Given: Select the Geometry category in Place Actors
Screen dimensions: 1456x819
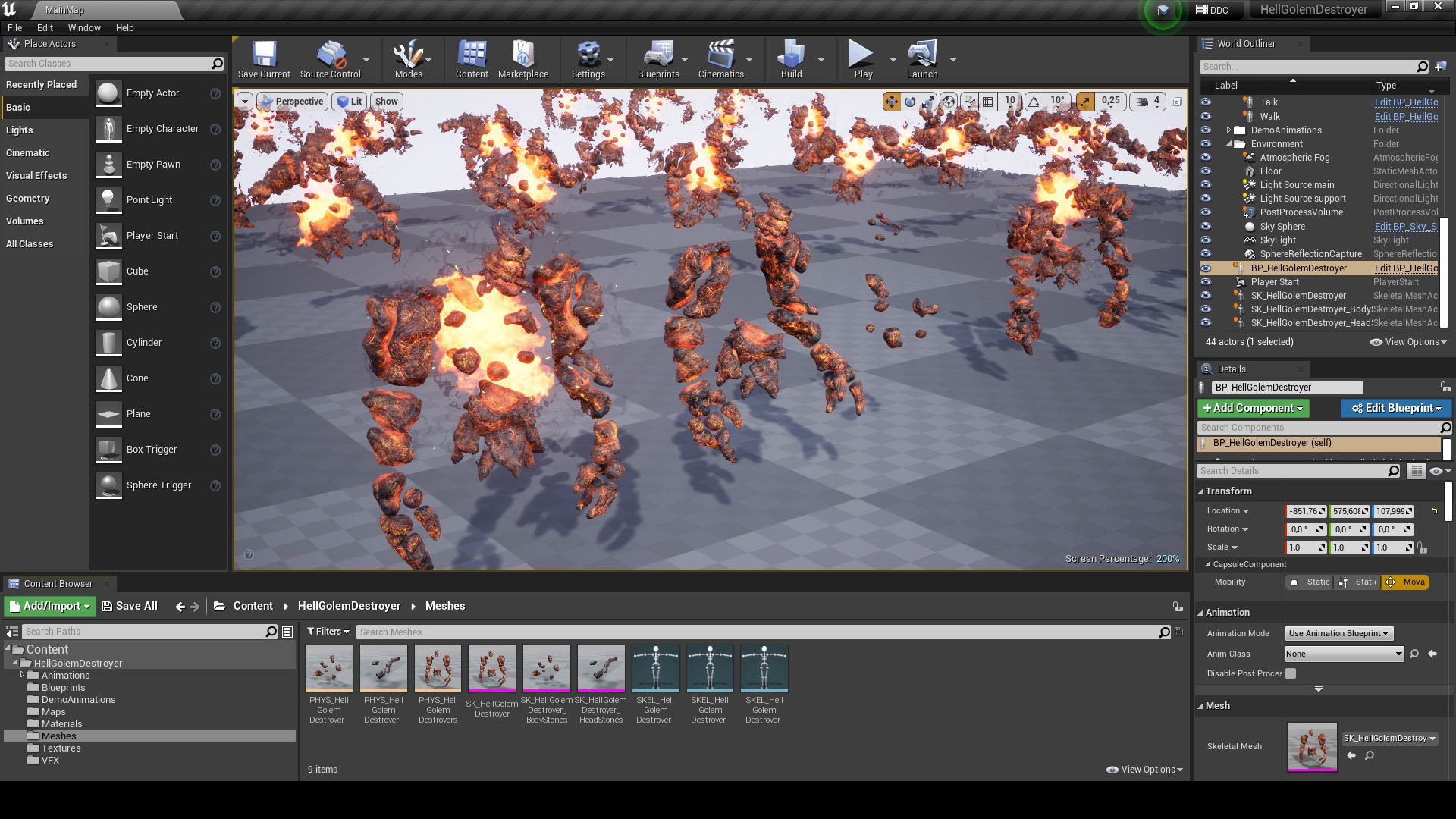Looking at the screenshot, I should 44,198.
